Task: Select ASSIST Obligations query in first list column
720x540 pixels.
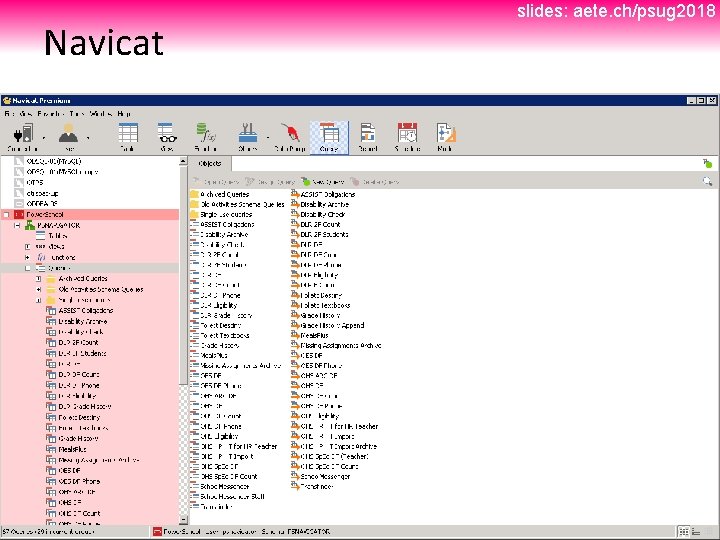Action: pyautogui.click(x=222, y=225)
